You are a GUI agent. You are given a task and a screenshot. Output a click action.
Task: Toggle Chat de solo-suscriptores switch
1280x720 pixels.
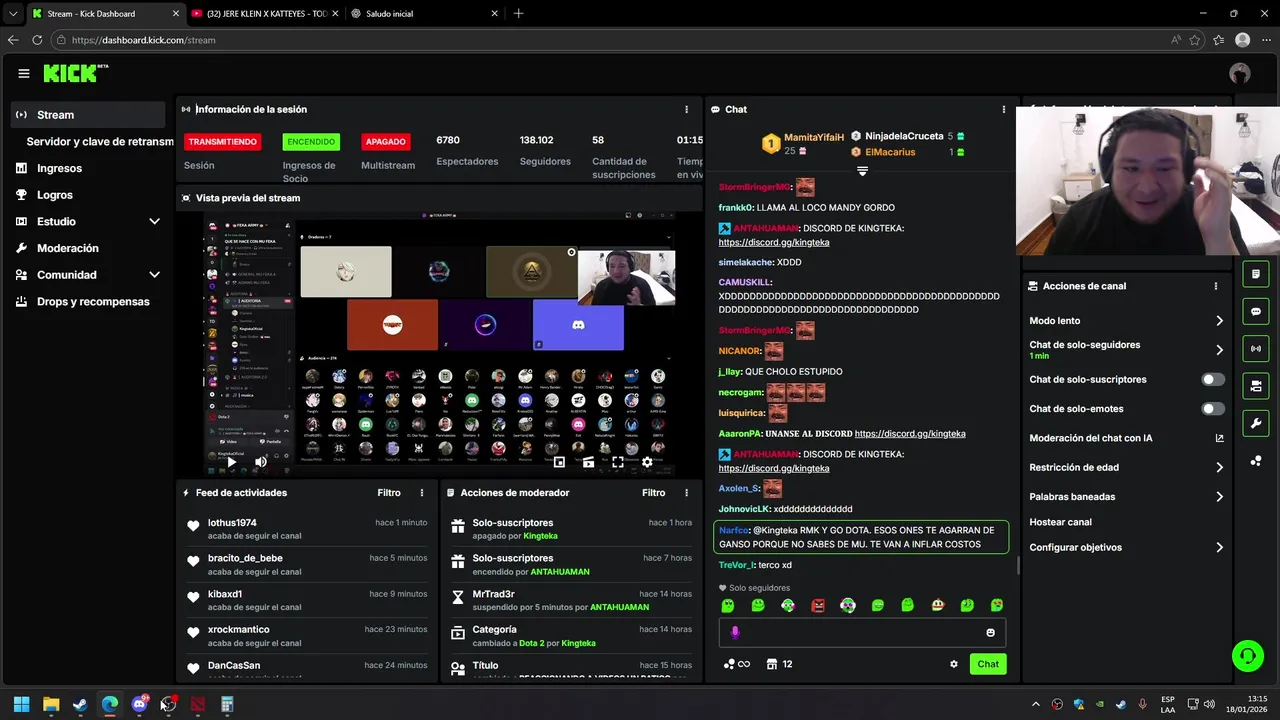click(1212, 380)
